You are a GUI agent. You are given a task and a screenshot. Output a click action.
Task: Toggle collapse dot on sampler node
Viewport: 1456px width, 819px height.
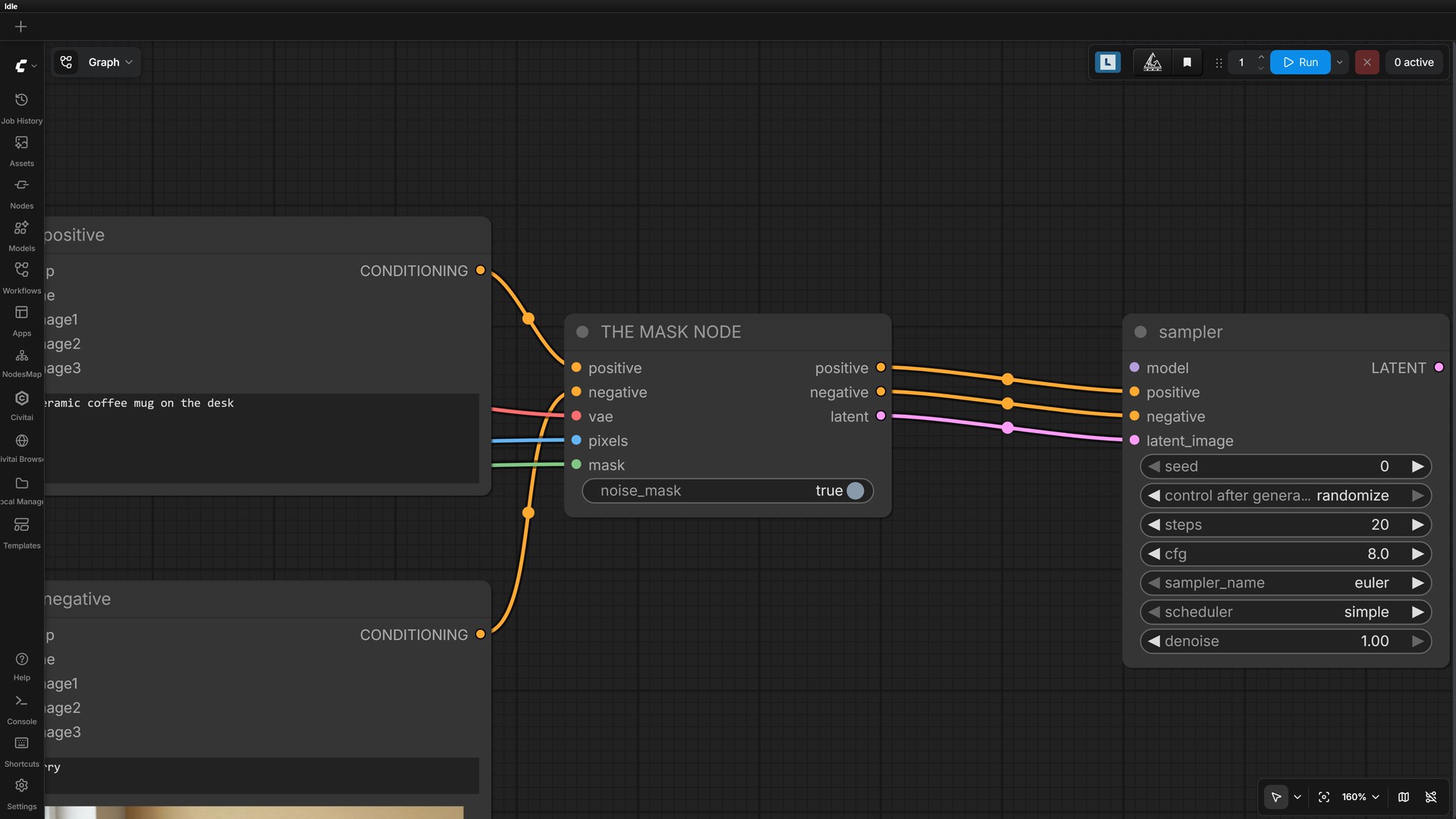click(1140, 332)
